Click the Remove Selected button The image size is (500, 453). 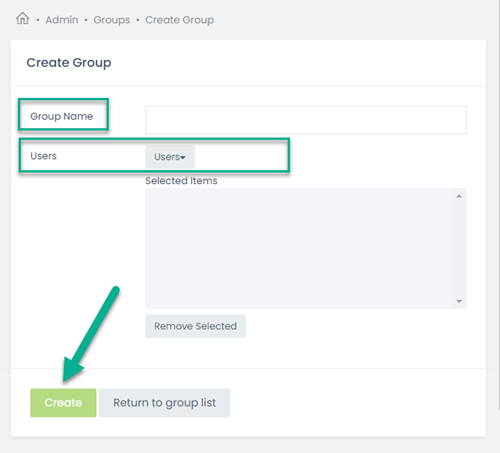tap(195, 326)
